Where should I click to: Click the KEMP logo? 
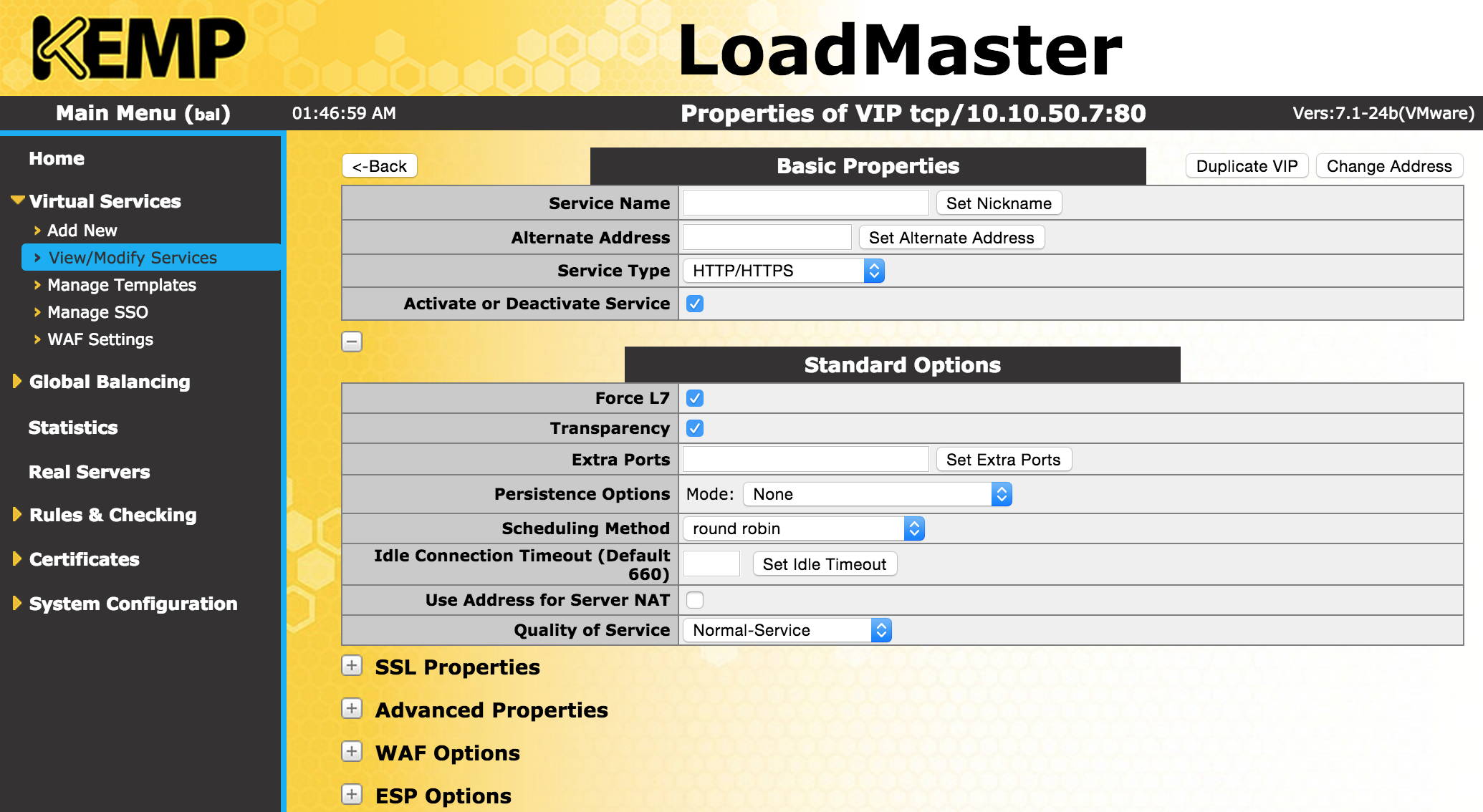coord(139,49)
